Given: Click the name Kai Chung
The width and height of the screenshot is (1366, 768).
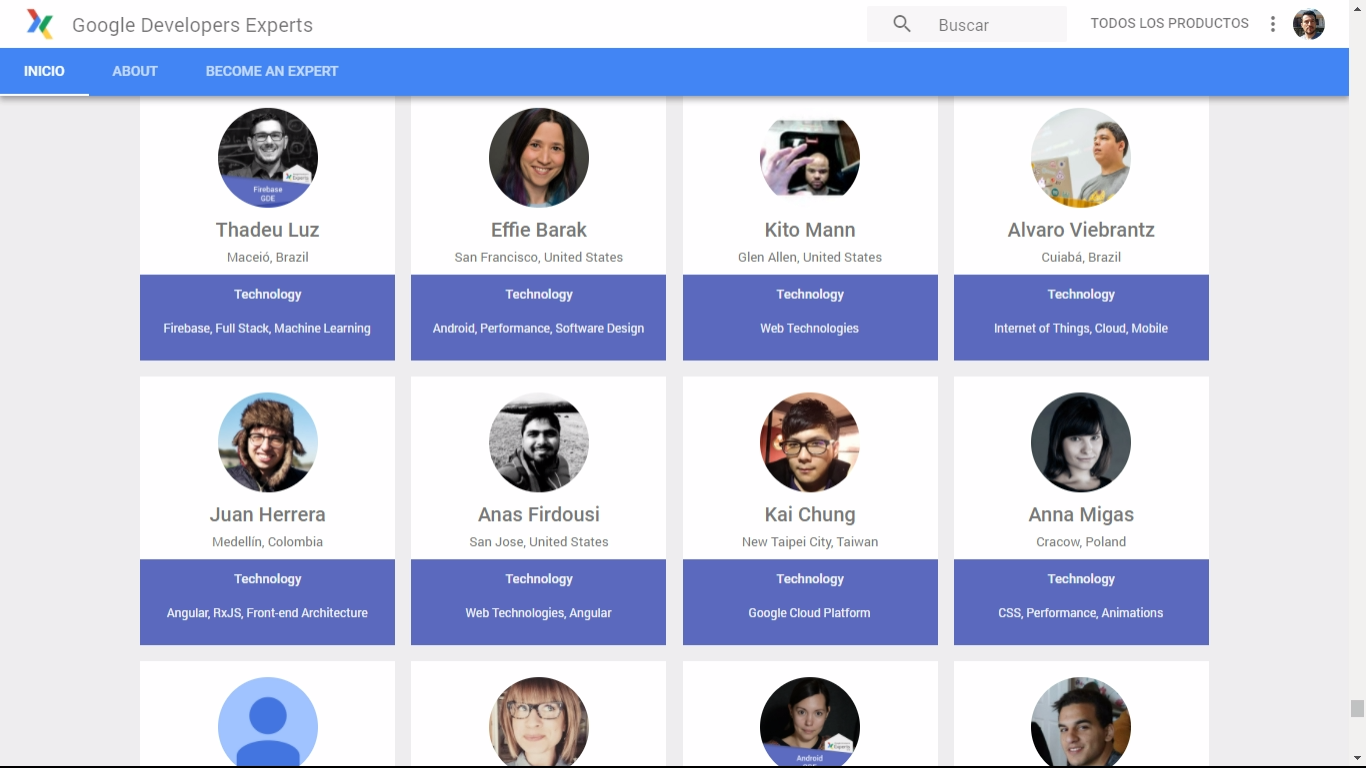Looking at the screenshot, I should (x=810, y=515).
